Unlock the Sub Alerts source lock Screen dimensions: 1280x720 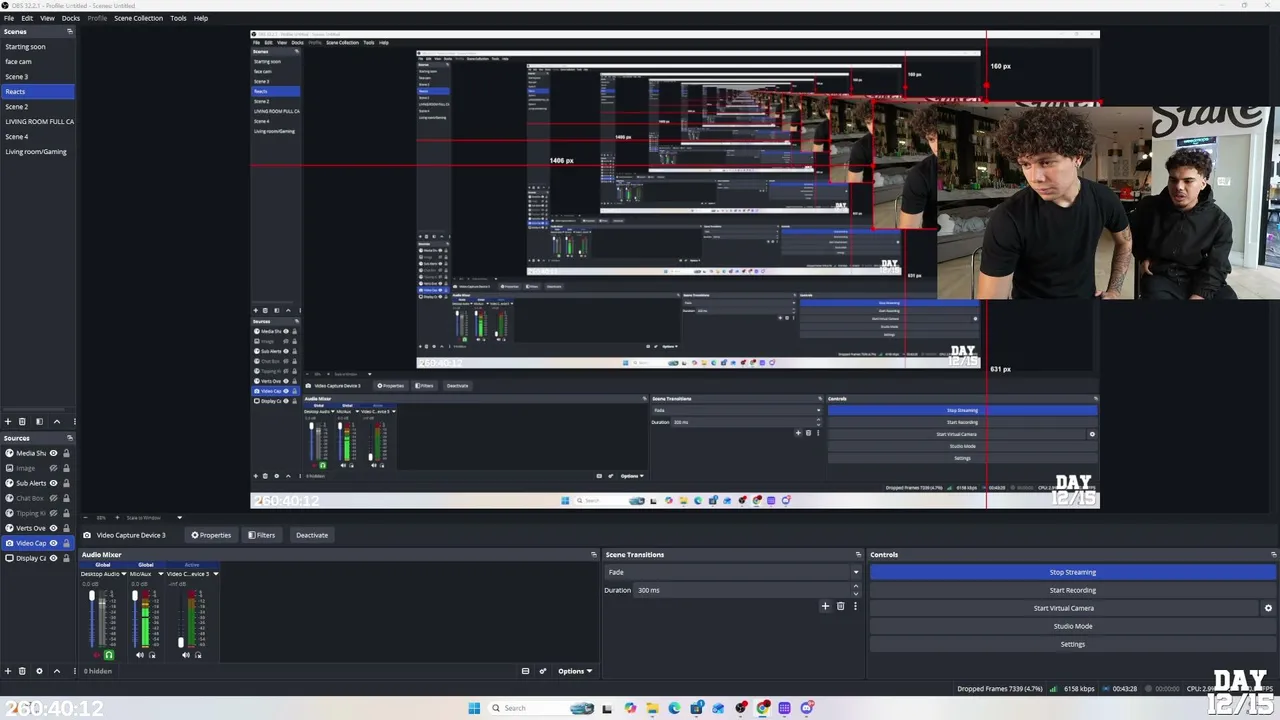pyautogui.click(x=67, y=483)
